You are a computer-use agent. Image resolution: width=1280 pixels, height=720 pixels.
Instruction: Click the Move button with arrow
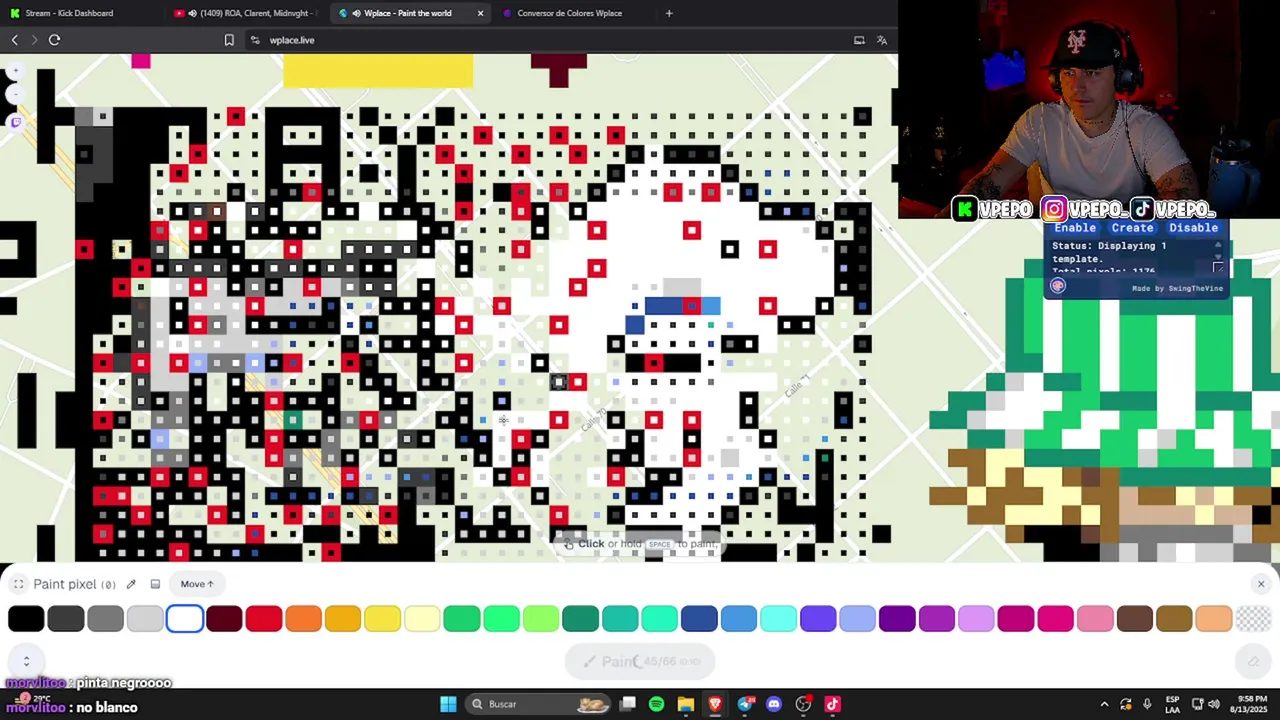197,584
